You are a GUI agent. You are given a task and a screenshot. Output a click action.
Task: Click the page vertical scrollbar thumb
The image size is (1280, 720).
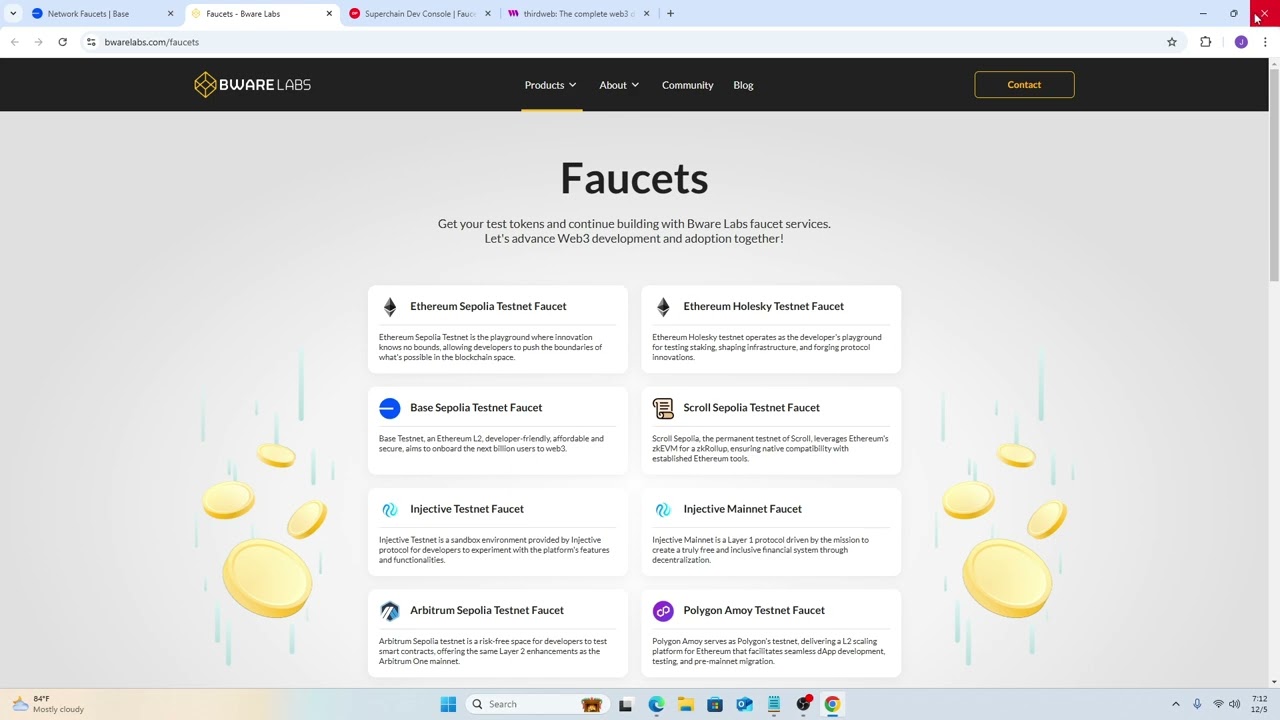click(x=1274, y=176)
